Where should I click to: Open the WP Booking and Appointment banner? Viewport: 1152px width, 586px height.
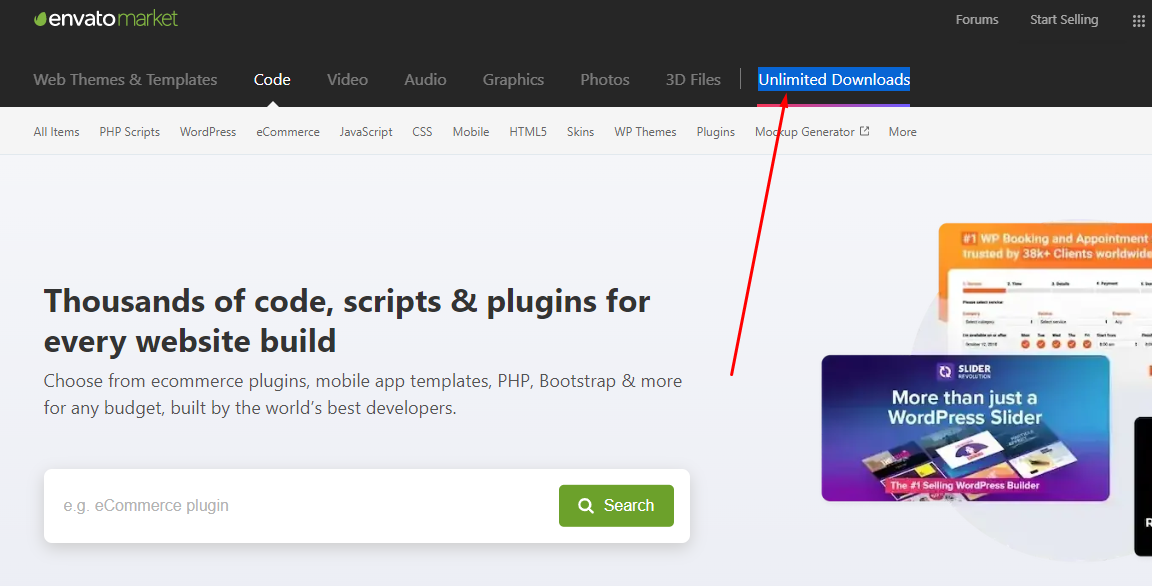pyautogui.click(x=1045, y=289)
